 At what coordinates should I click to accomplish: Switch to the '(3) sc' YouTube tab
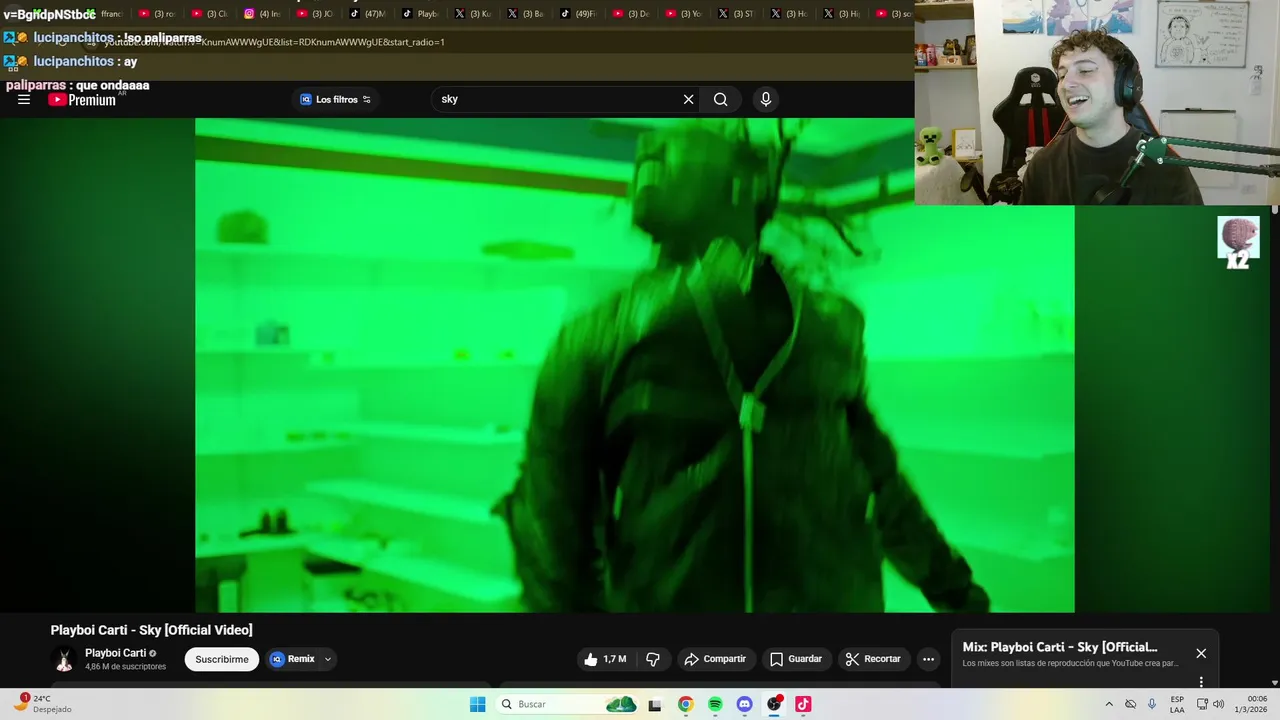pyautogui.click(x=893, y=14)
